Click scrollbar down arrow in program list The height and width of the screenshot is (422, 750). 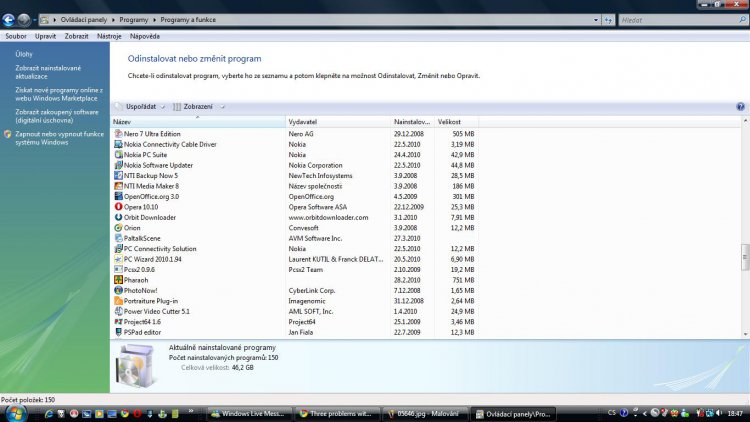tap(745, 334)
